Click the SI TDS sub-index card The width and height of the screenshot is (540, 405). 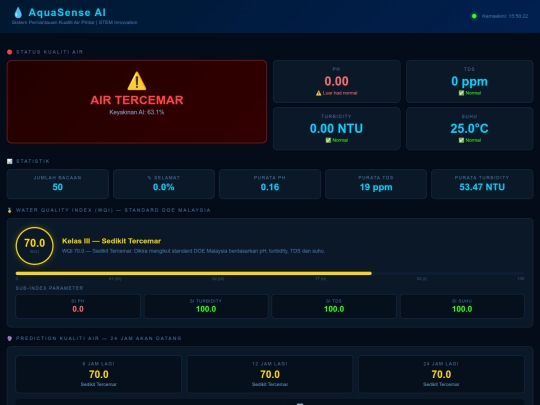(x=334, y=306)
